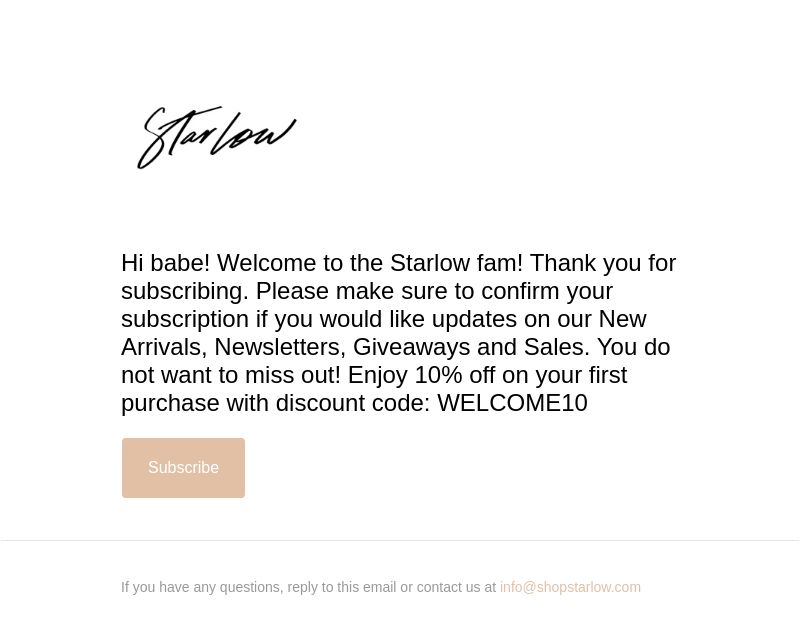This screenshot has width=800, height=635.
Task: Click 'contact us at' text in footer
Action: tap(456, 587)
